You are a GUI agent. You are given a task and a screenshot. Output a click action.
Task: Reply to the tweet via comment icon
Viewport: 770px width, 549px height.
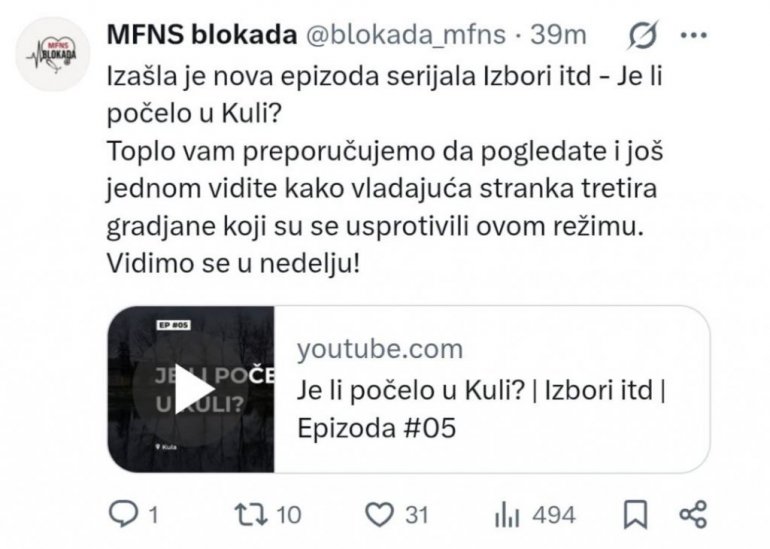(x=123, y=514)
